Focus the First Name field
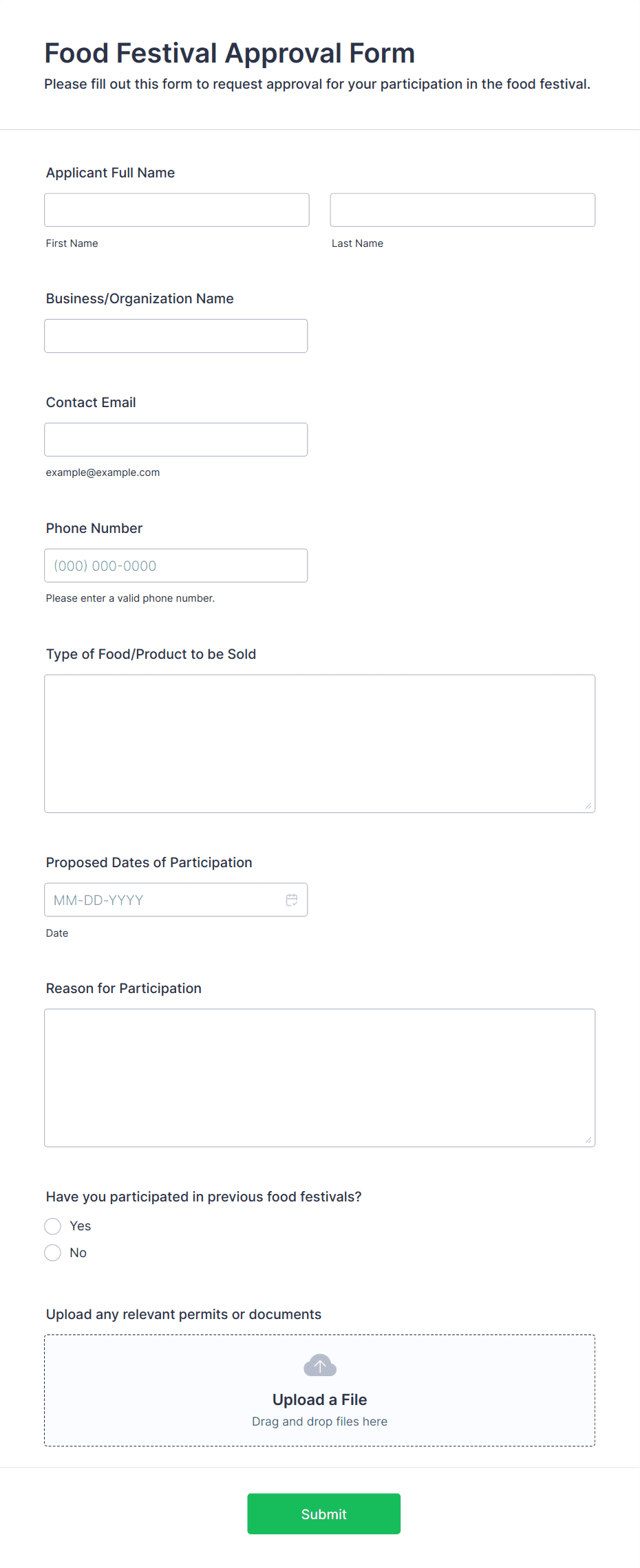 pos(177,210)
